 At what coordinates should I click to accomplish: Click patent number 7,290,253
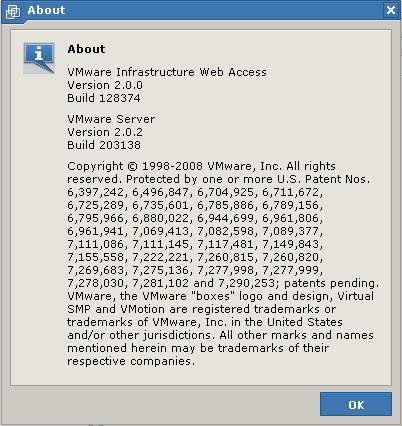(247, 283)
